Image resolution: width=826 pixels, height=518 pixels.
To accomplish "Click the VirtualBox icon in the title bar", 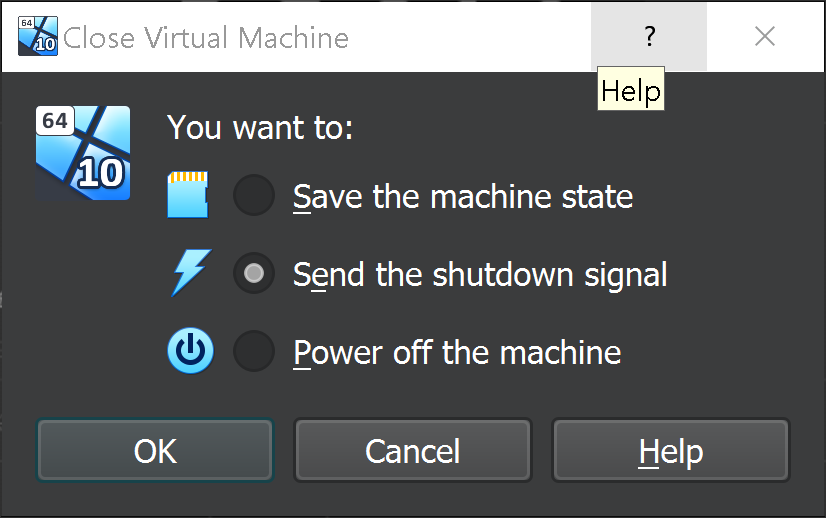I will tap(38, 37).
